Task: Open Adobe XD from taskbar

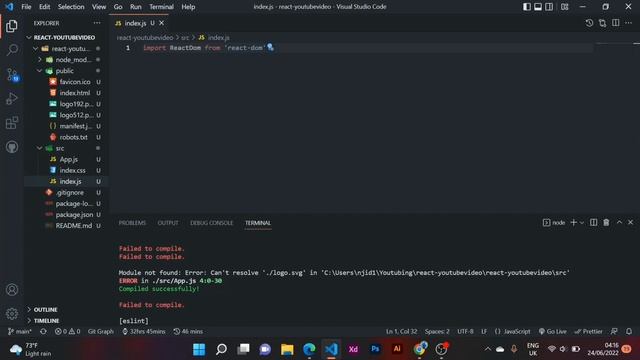Action: tap(353, 349)
